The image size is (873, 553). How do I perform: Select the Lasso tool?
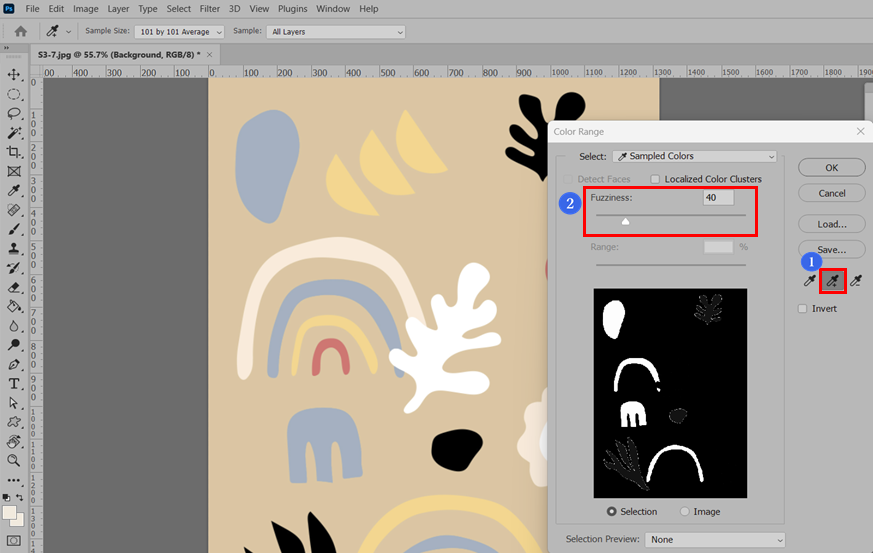[x=14, y=114]
